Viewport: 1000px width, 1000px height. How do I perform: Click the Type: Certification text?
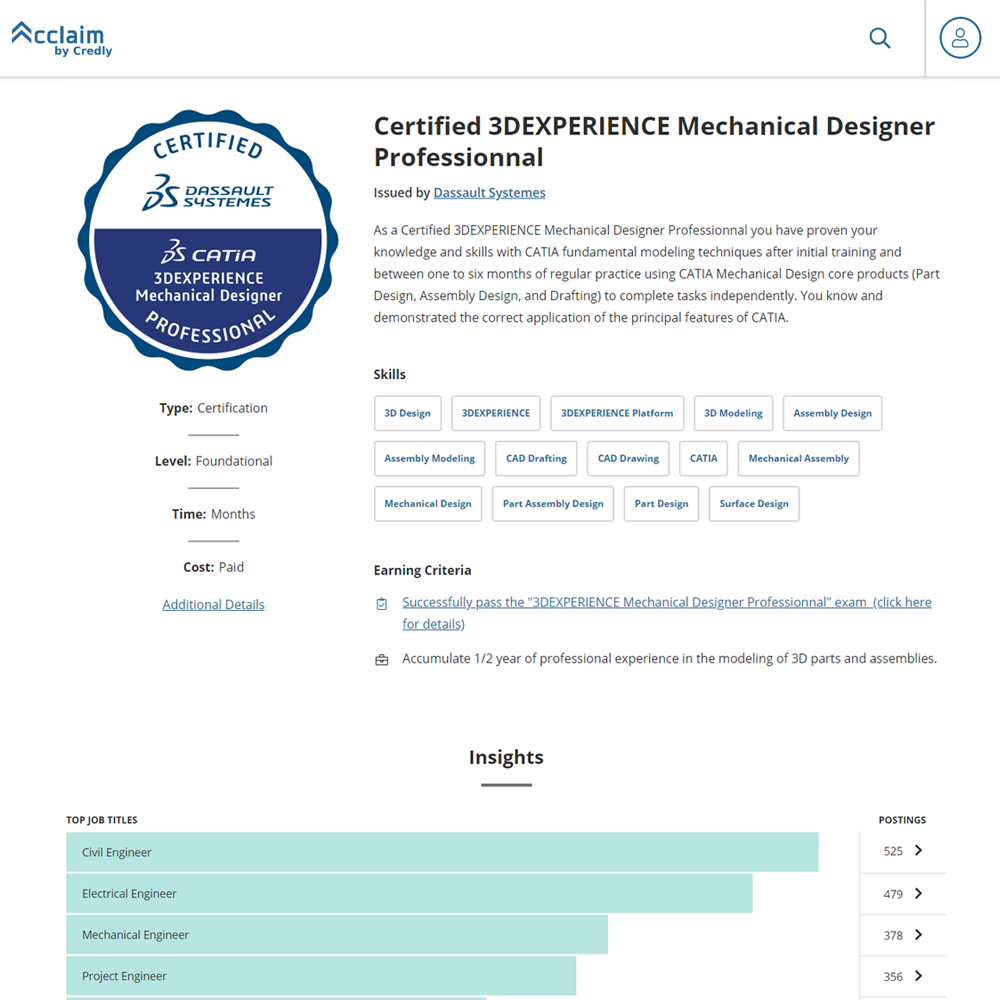coord(214,408)
